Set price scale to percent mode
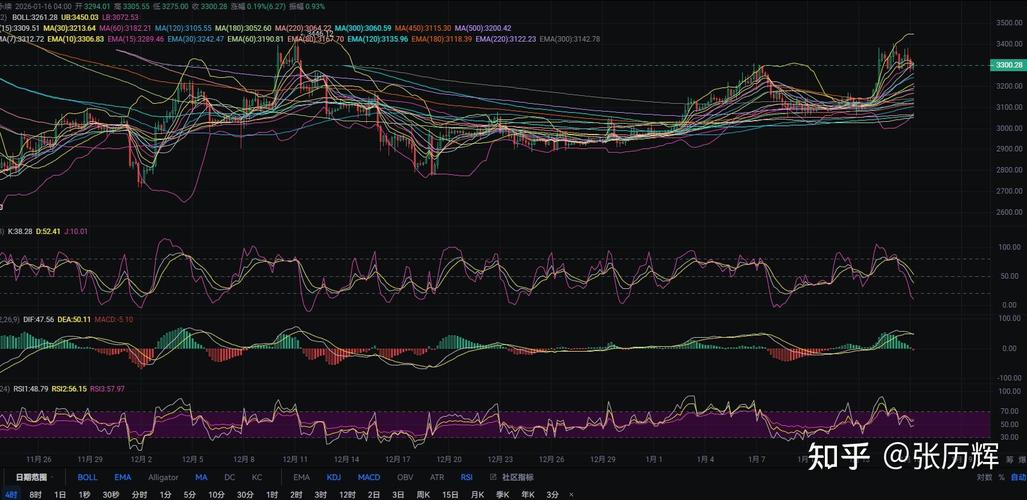 pos(1003,478)
